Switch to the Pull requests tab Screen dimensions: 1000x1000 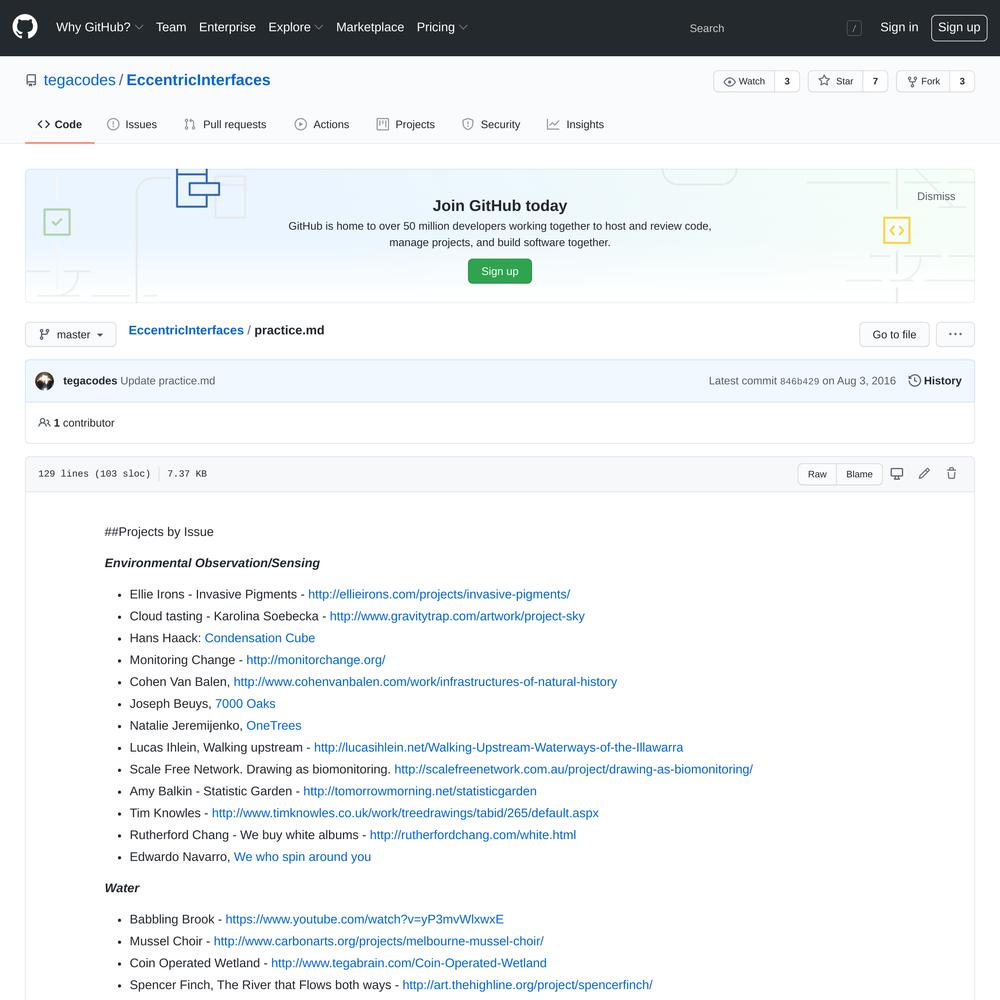pos(225,124)
